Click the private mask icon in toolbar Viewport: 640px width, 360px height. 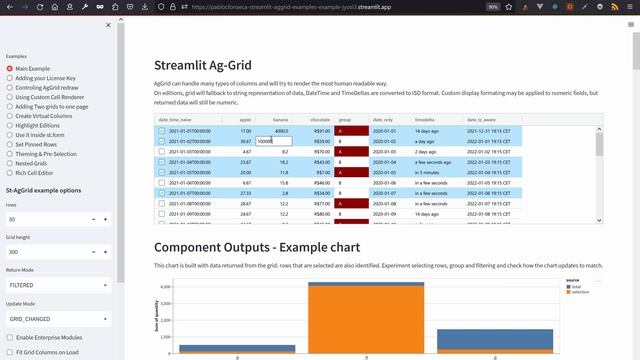100,7
